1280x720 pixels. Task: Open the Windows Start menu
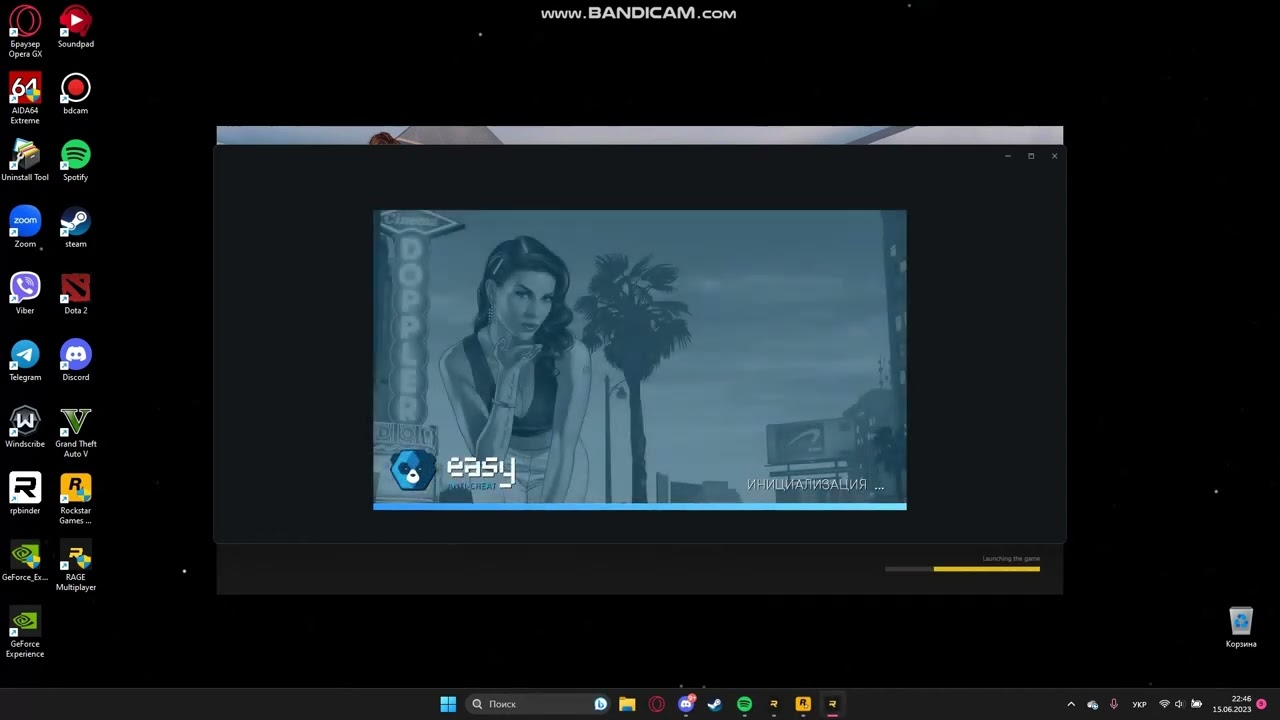coord(448,704)
